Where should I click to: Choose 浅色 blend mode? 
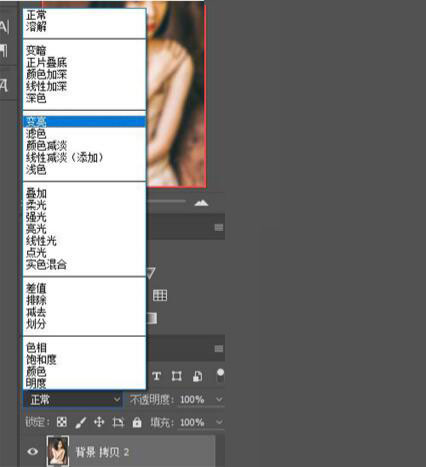coord(84,169)
